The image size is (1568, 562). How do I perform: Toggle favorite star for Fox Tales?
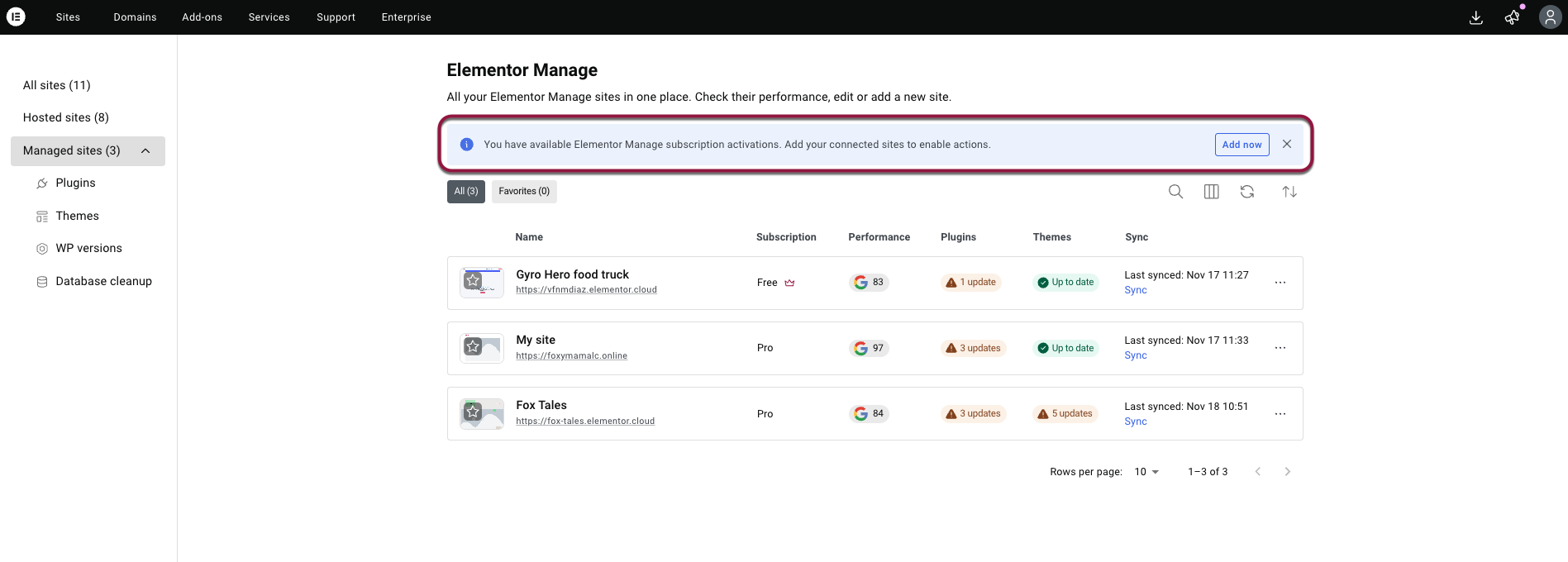tap(473, 412)
